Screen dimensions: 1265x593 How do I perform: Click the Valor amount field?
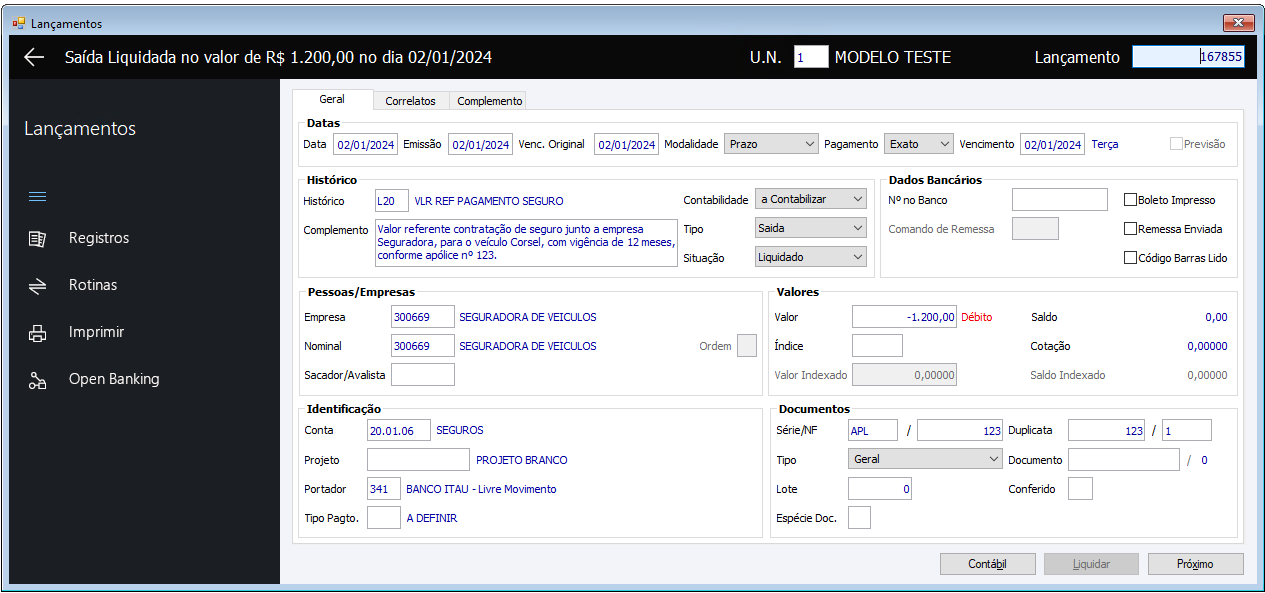click(904, 317)
